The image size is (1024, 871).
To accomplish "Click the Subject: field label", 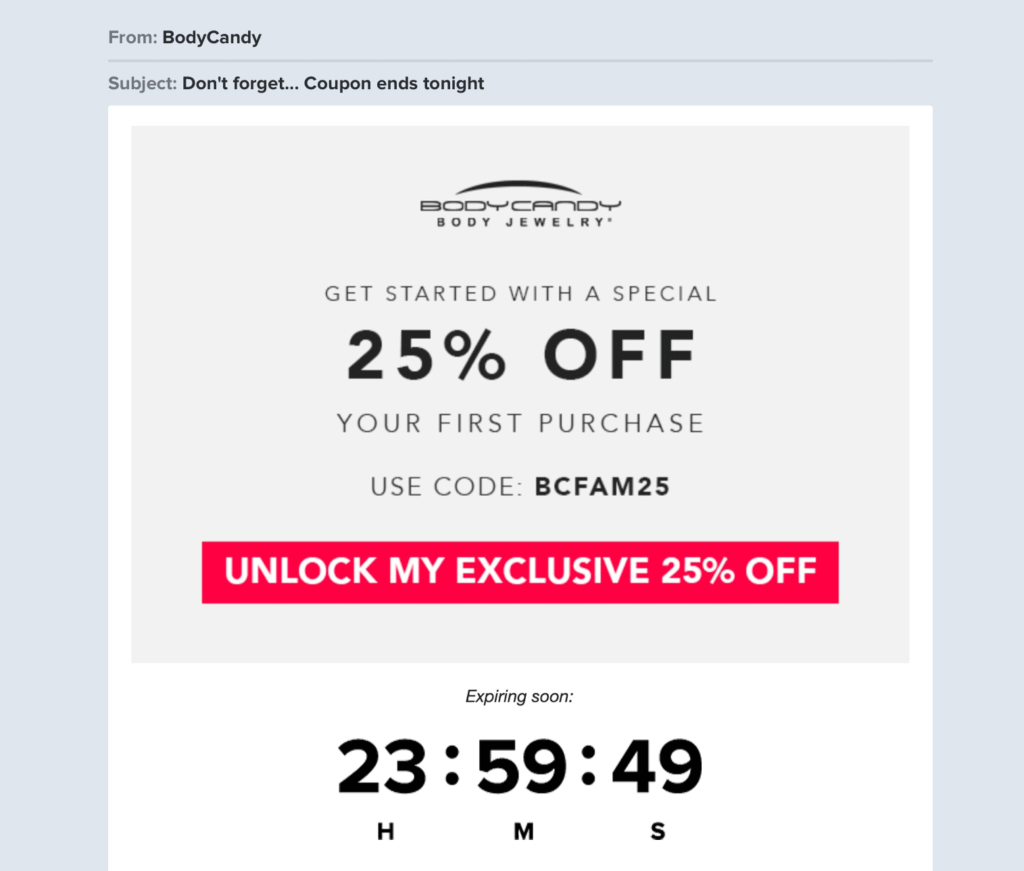I will coord(142,83).
